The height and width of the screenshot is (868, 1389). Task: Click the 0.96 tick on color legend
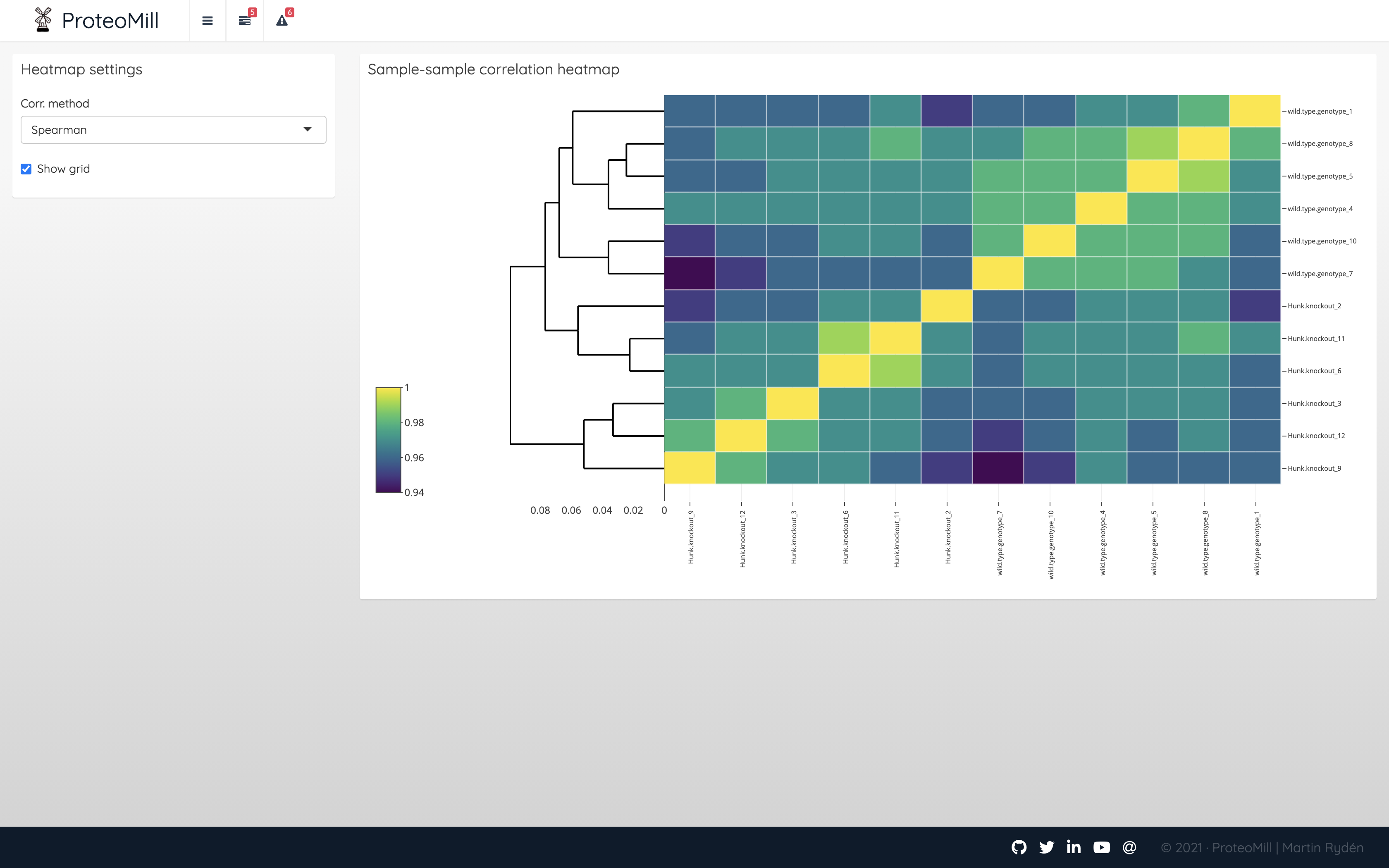pyautogui.click(x=414, y=458)
